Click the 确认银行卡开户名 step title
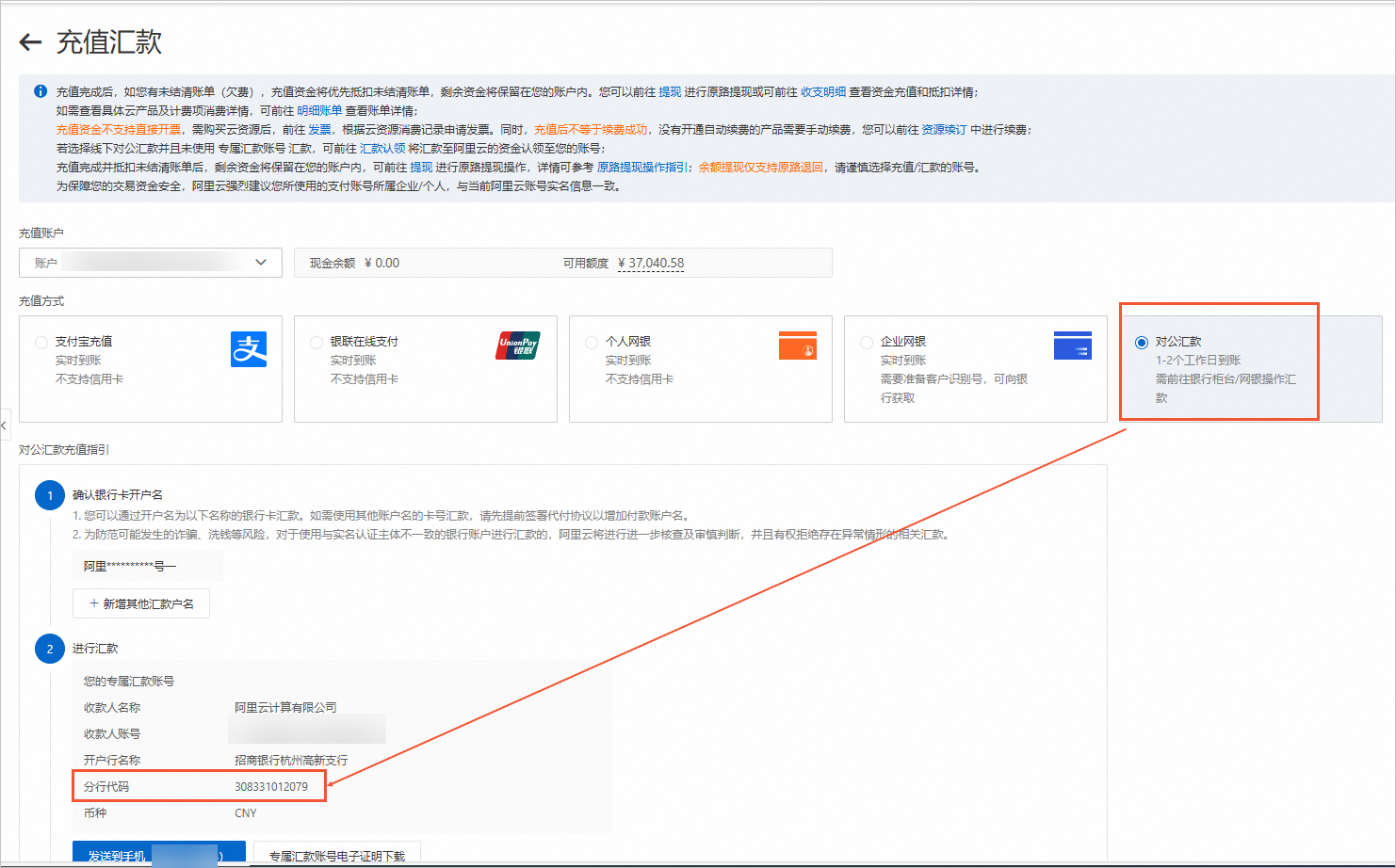This screenshot has width=1396, height=868. point(118,494)
